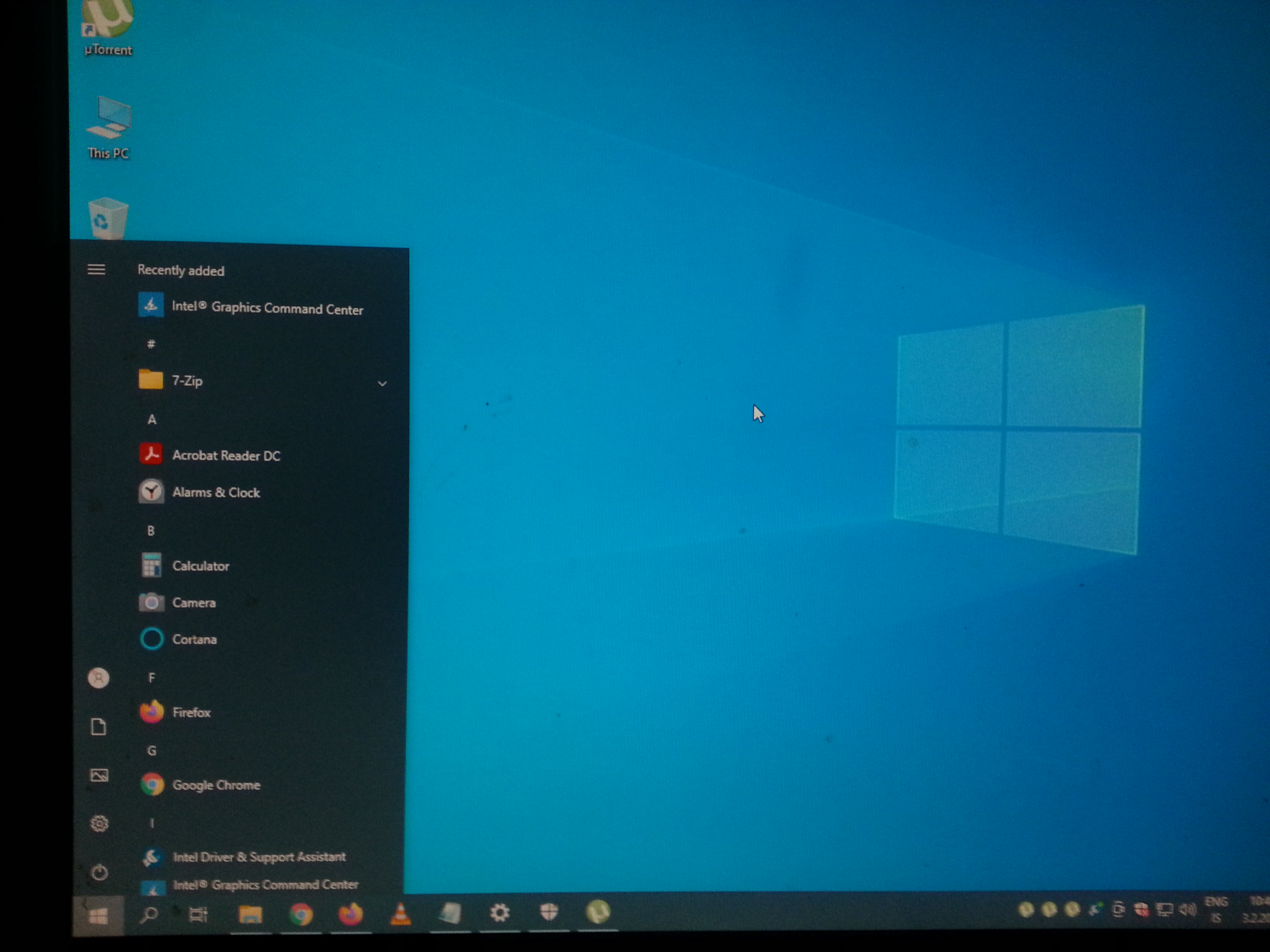Open the Pictures shortcut in Start sidebar

pyautogui.click(x=99, y=775)
